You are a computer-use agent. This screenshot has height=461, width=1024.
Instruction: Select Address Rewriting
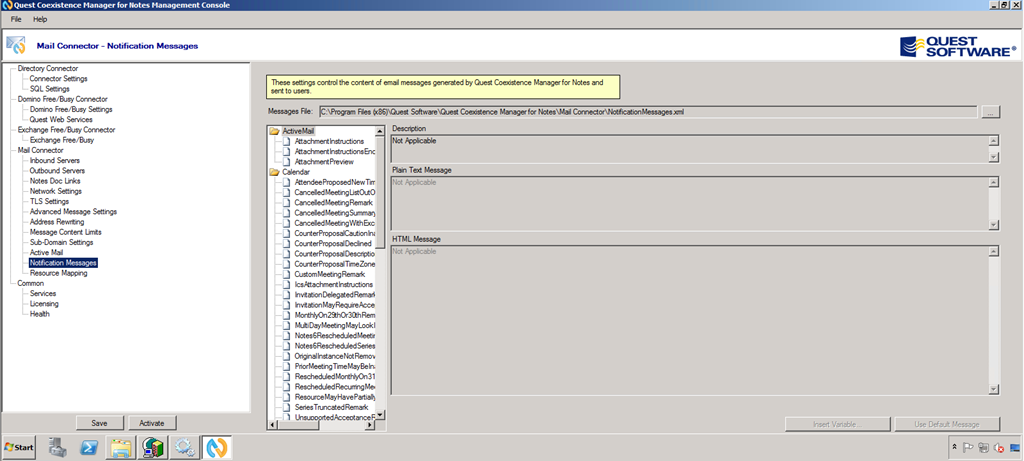pyautogui.click(x=57, y=222)
